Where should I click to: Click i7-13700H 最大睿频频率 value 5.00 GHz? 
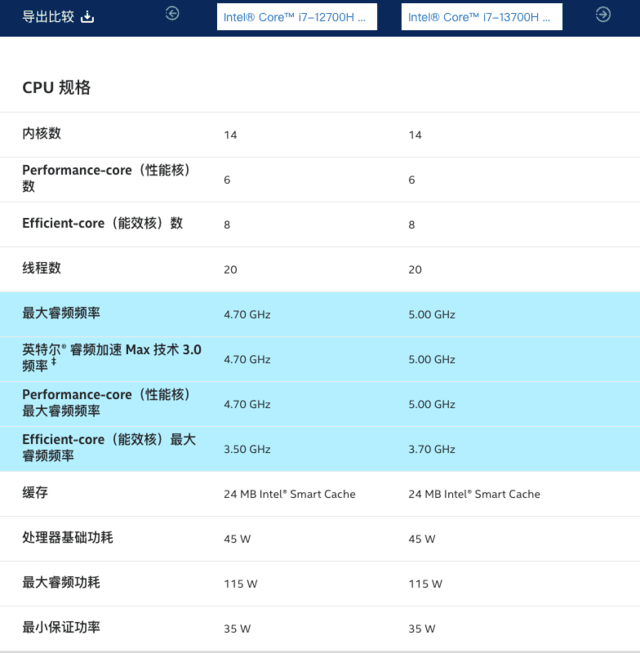pos(432,314)
